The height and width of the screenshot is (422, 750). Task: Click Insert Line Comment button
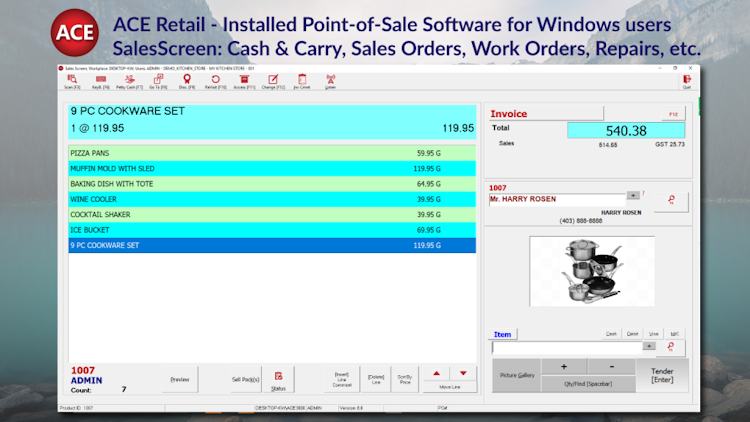(x=342, y=380)
